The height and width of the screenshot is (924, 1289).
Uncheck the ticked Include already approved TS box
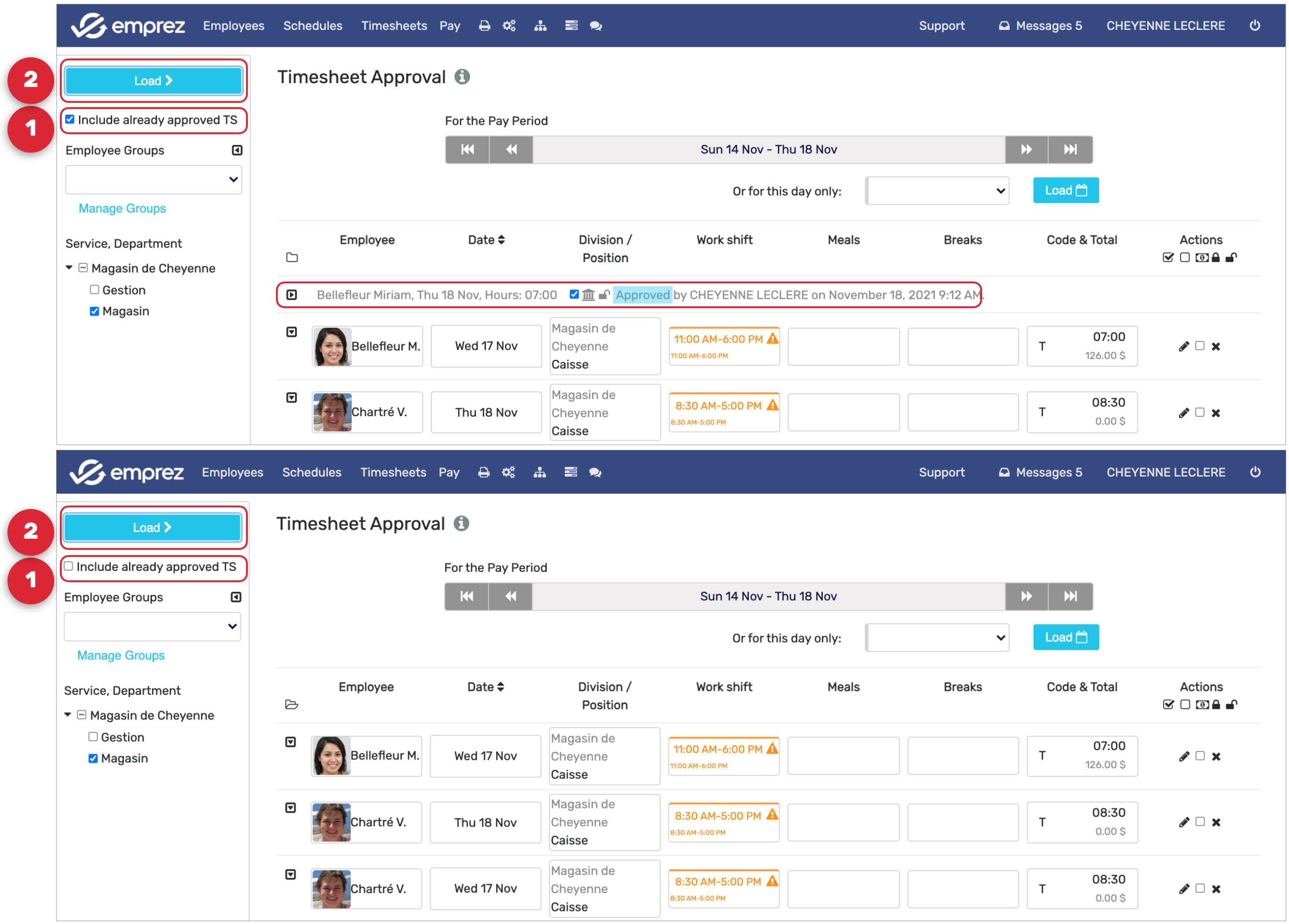[x=70, y=119]
